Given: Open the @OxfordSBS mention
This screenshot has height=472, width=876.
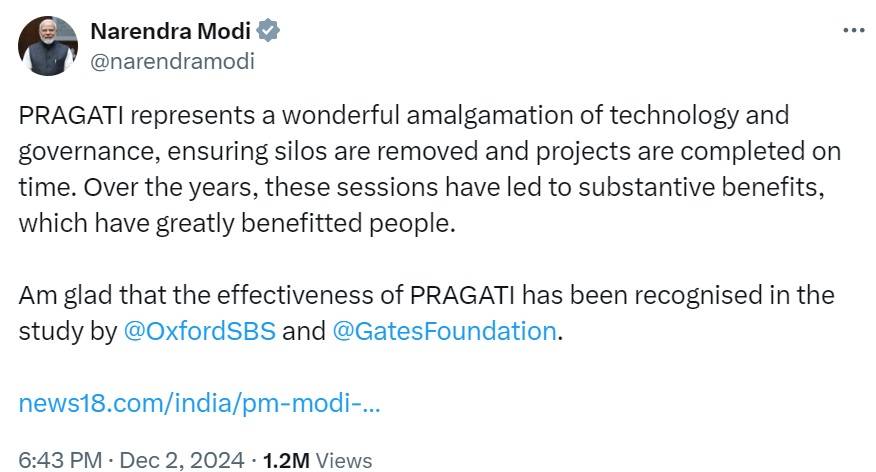Looking at the screenshot, I should (x=199, y=331).
